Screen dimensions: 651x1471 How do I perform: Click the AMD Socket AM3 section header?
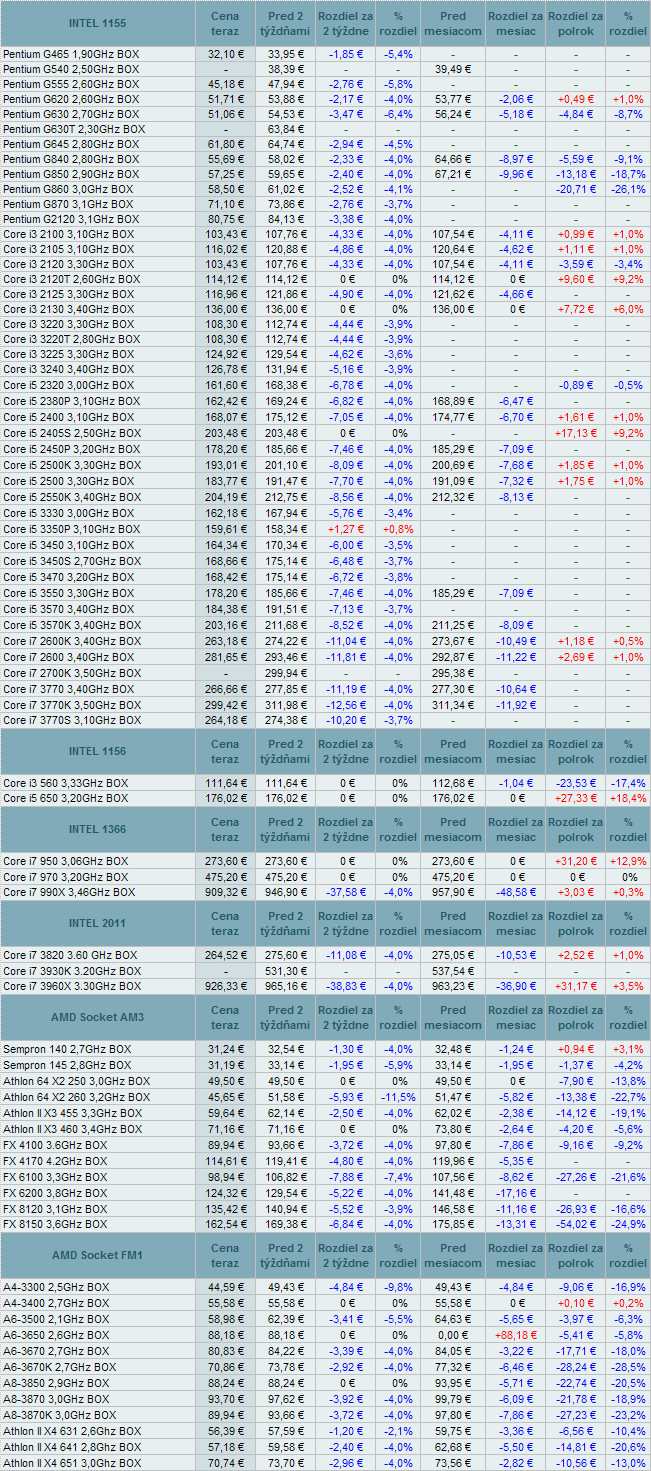click(x=98, y=1017)
